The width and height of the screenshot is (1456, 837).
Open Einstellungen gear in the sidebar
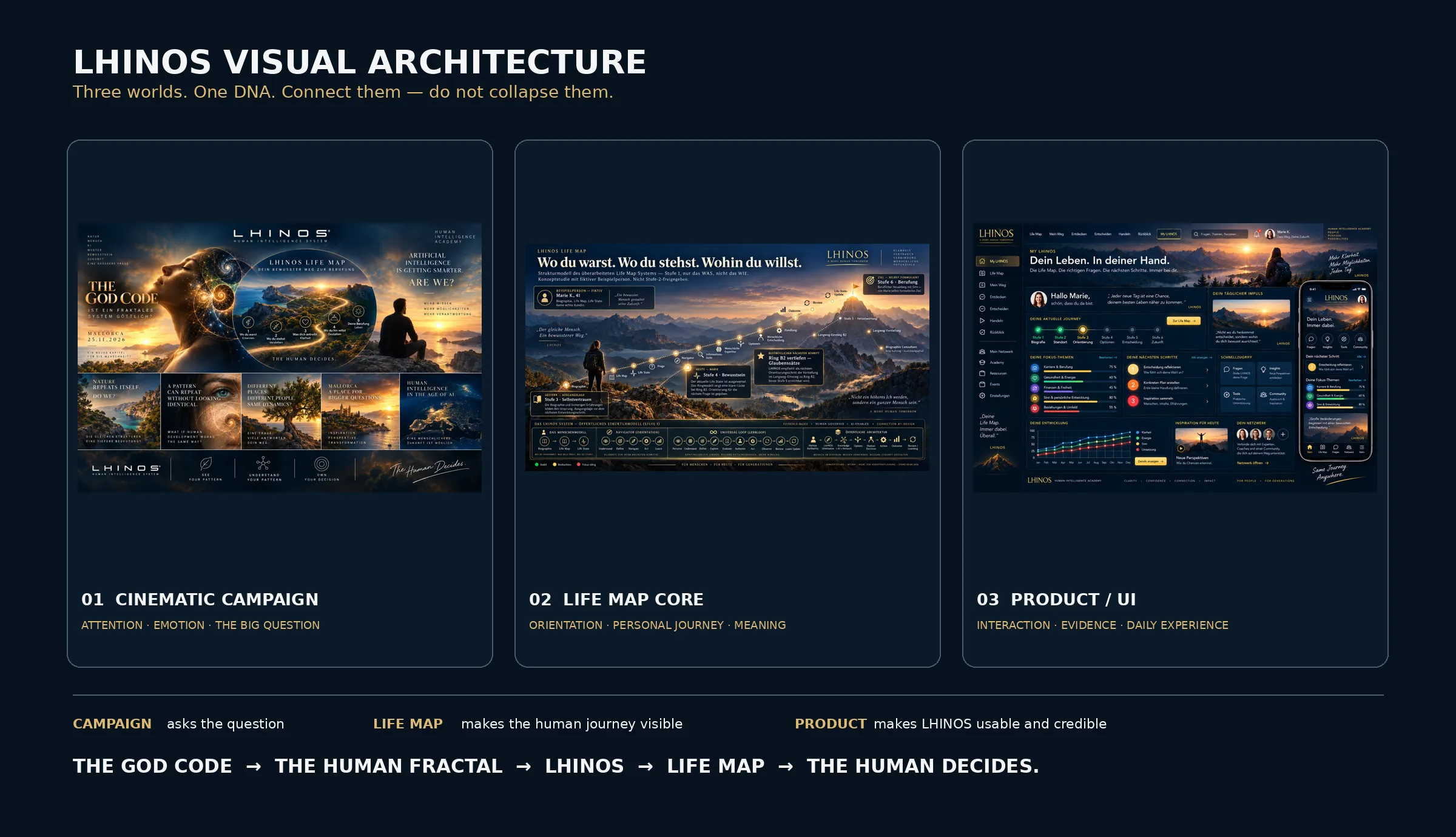[x=982, y=396]
